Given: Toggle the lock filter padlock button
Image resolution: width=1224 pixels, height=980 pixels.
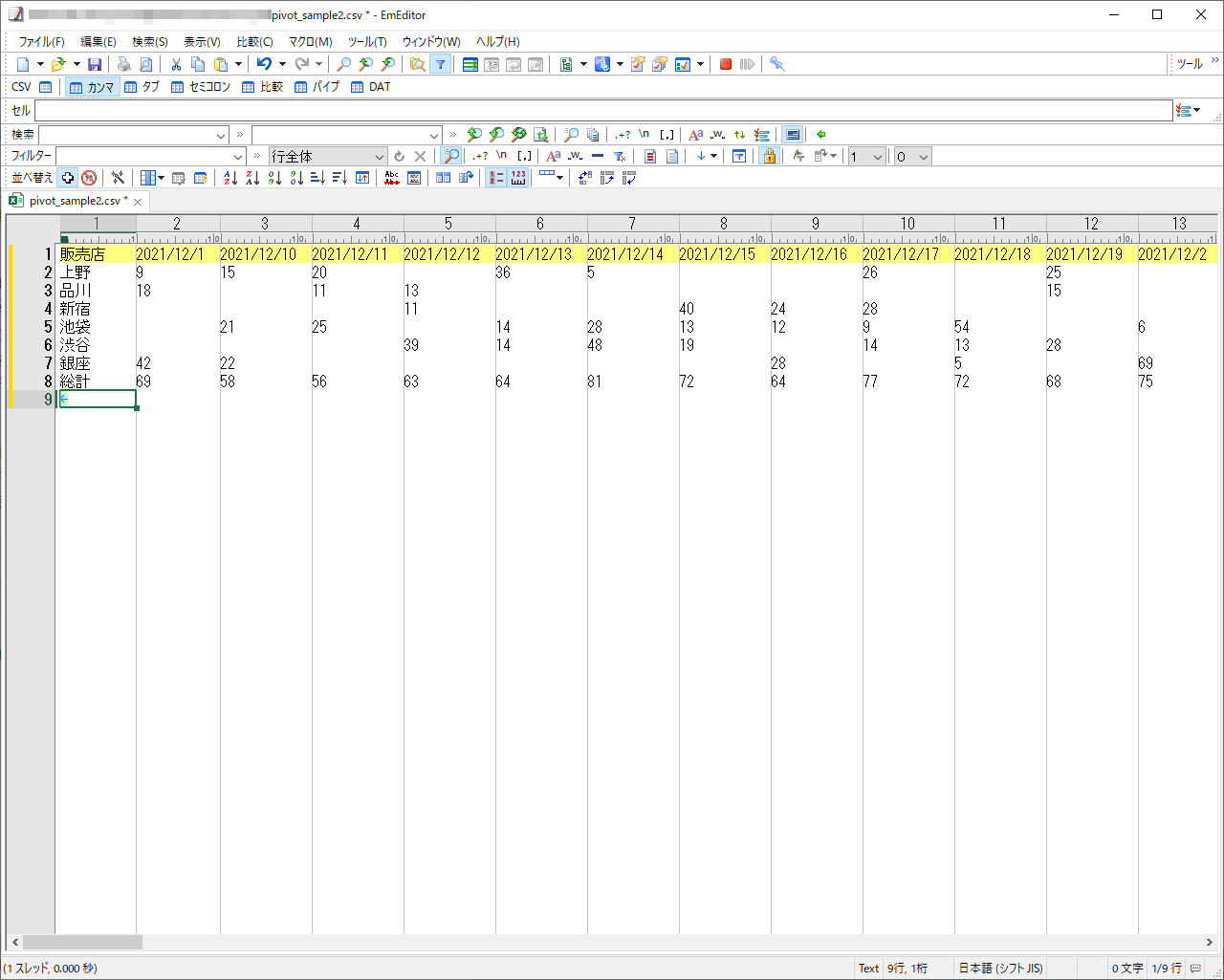Looking at the screenshot, I should tap(769, 156).
